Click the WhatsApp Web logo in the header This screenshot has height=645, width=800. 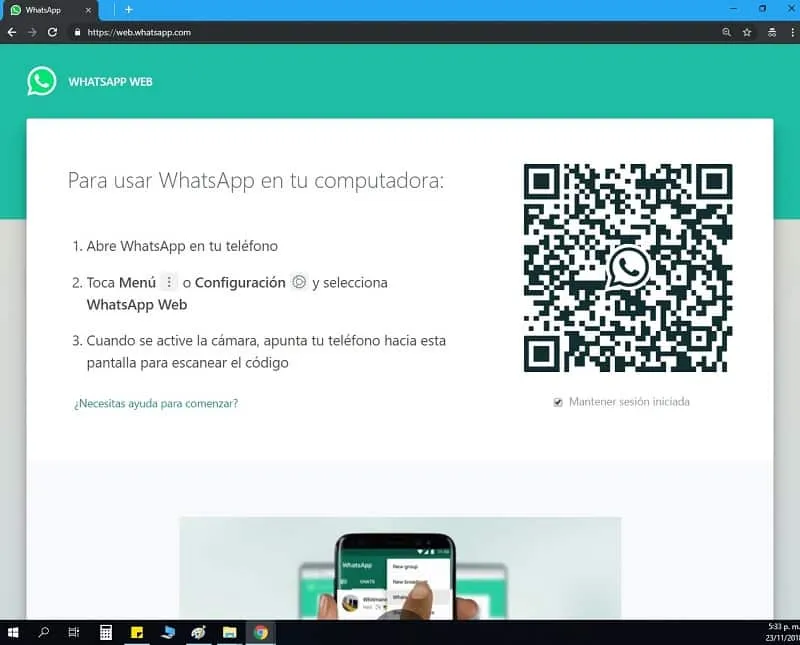tap(41, 81)
